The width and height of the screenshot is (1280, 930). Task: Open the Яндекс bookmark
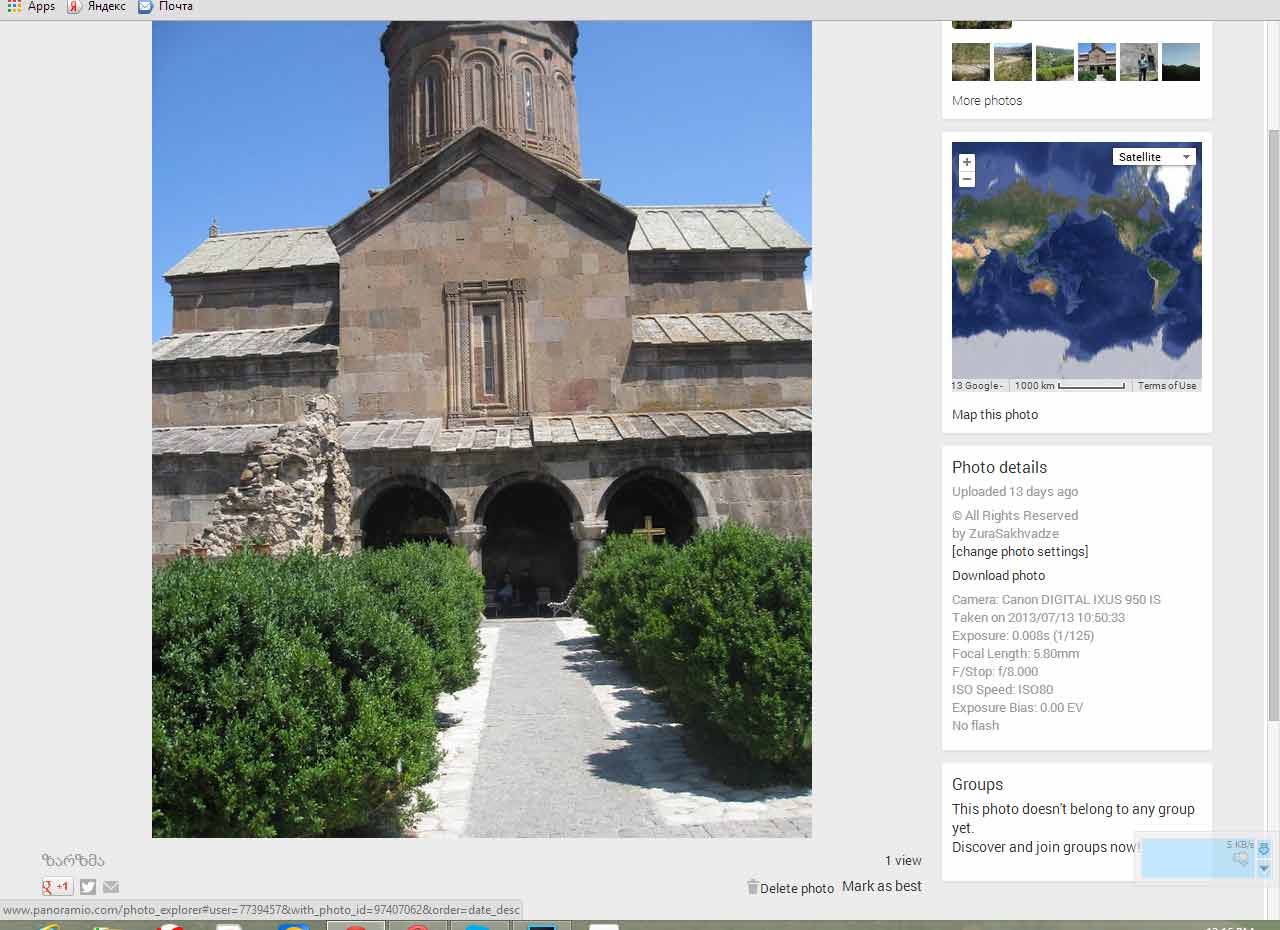point(97,6)
